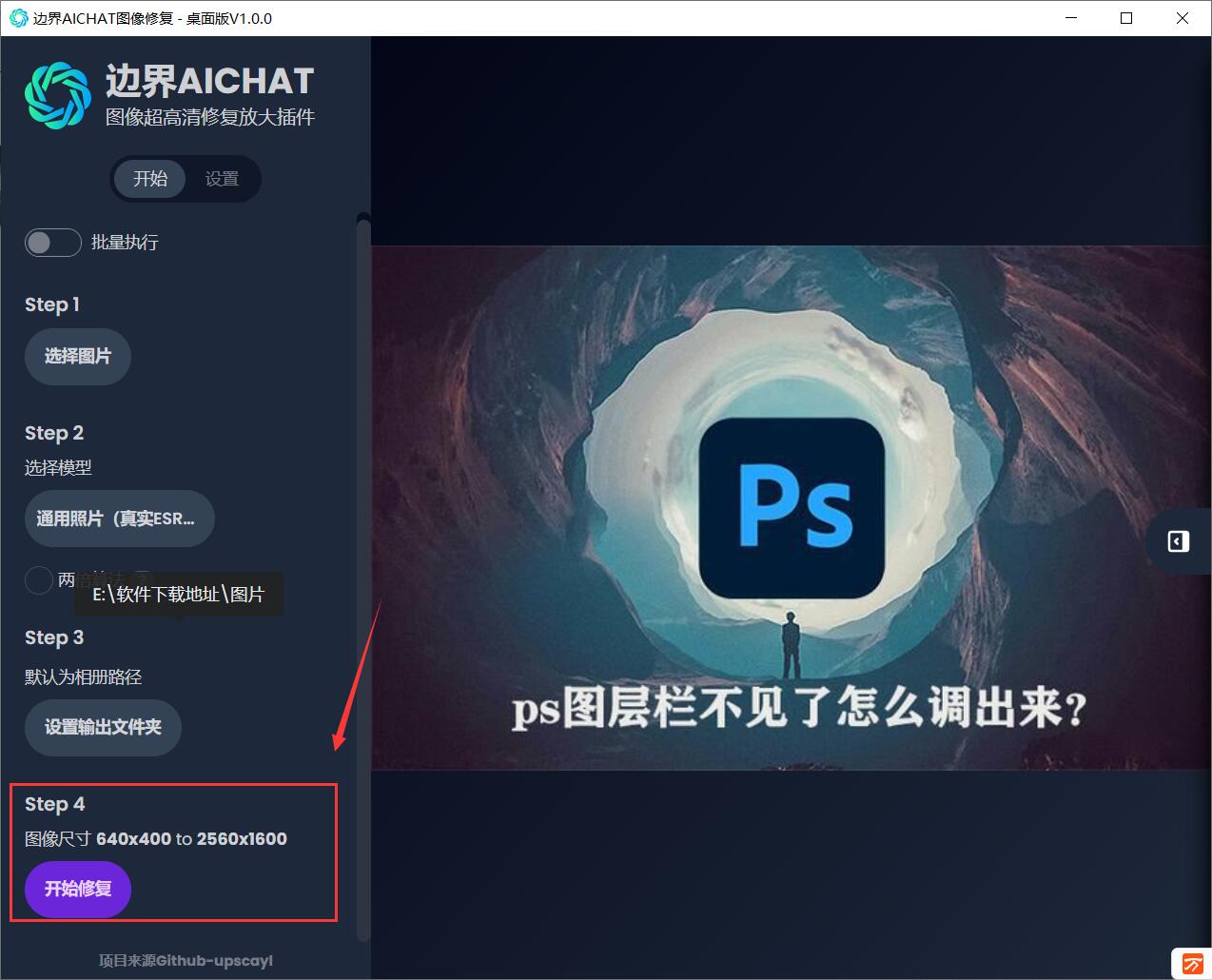Screen dimensions: 1212x980
Task: Maximize the application window
Action: click(x=1126, y=18)
